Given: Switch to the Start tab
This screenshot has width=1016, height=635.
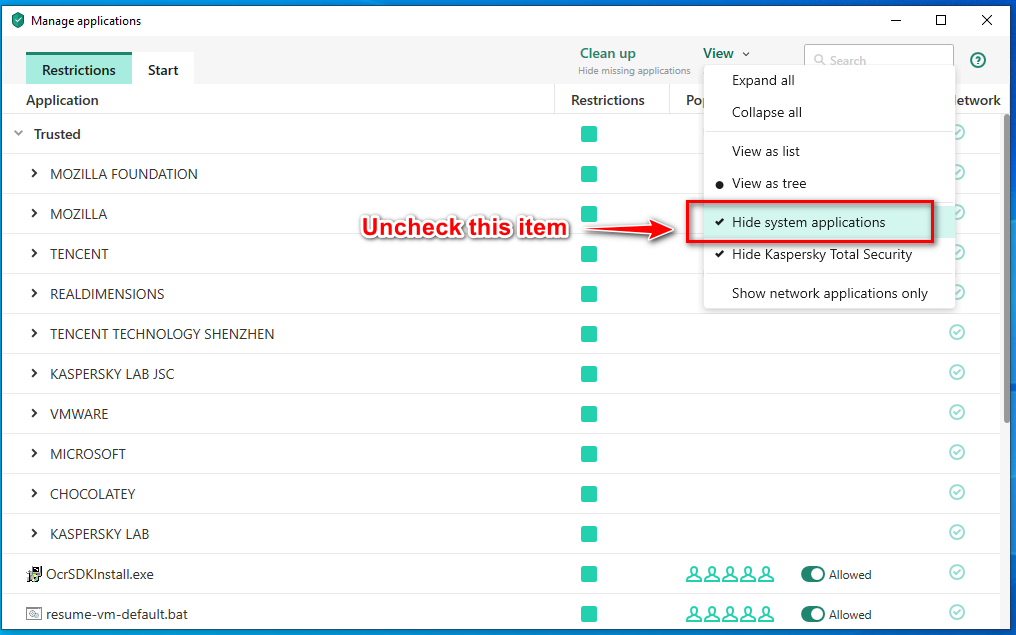Looking at the screenshot, I should 163,69.
